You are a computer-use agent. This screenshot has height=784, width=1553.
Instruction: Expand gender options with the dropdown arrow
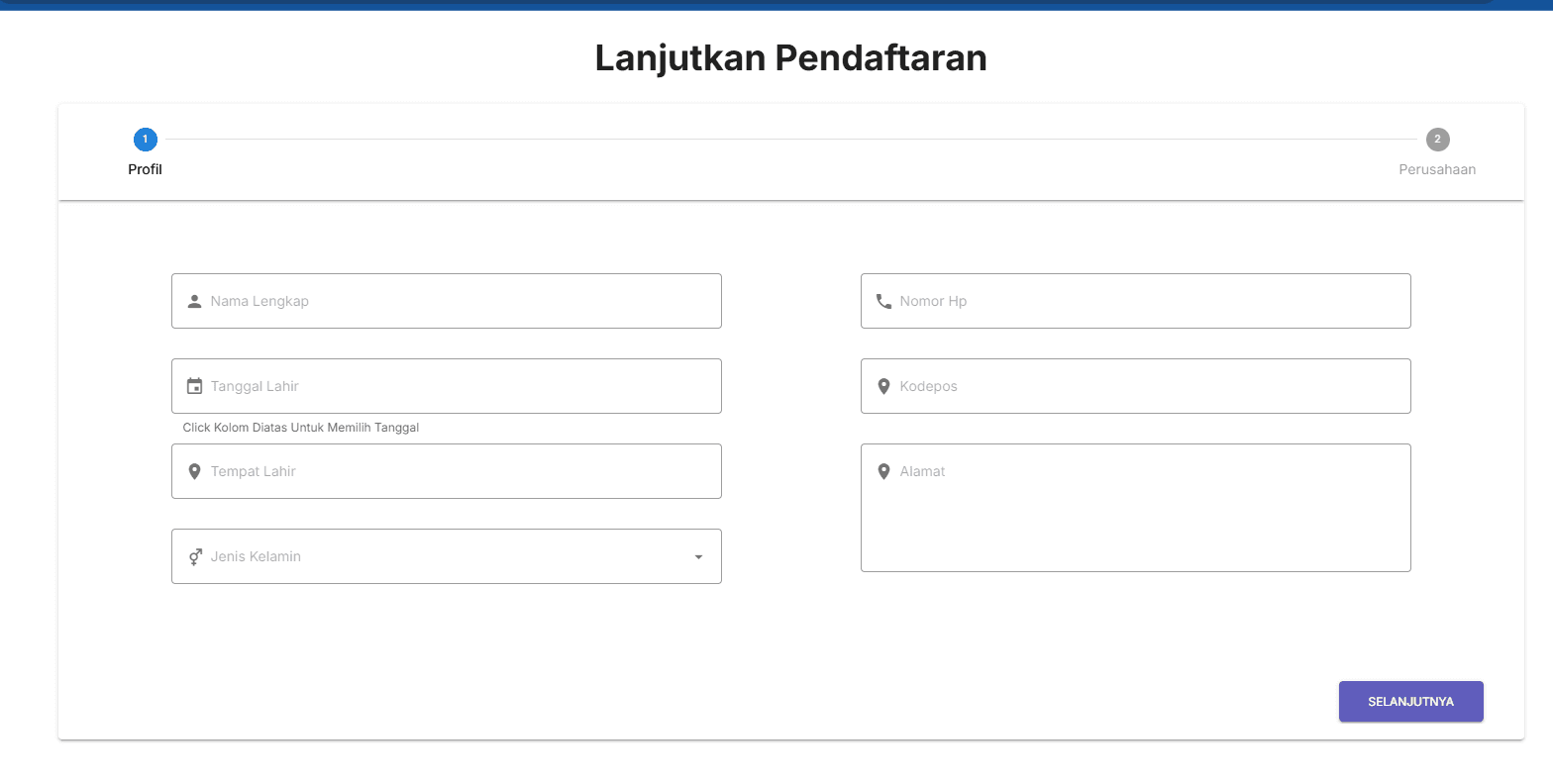coord(696,556)
